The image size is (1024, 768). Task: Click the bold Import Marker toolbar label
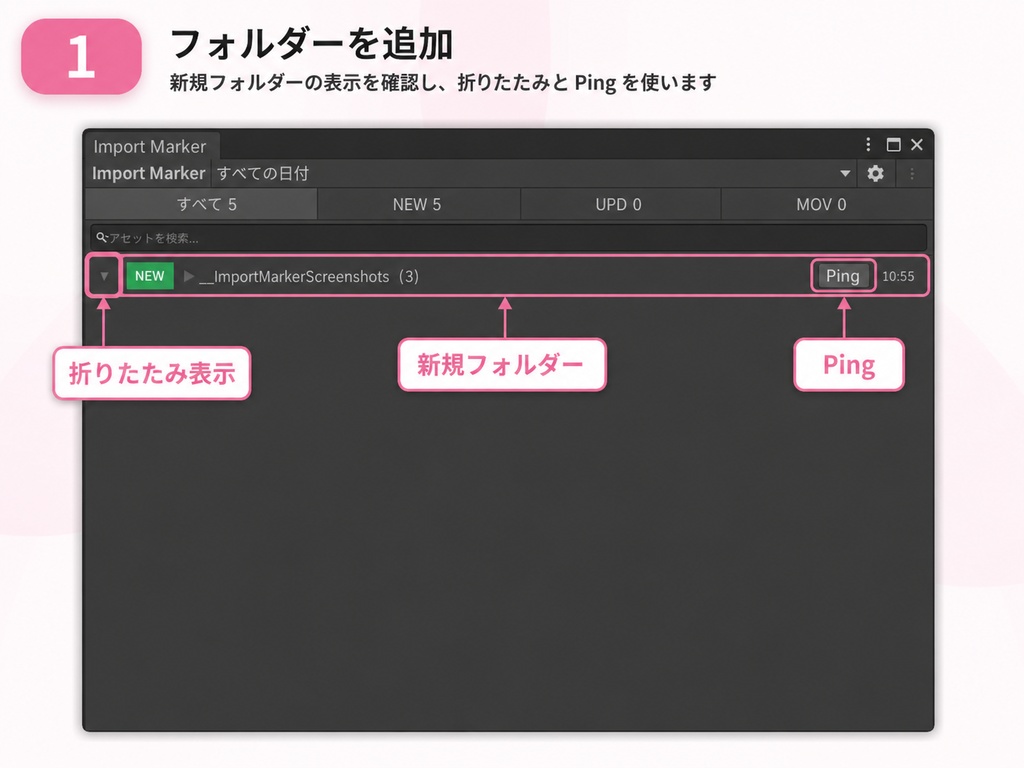tap(149, 173)
